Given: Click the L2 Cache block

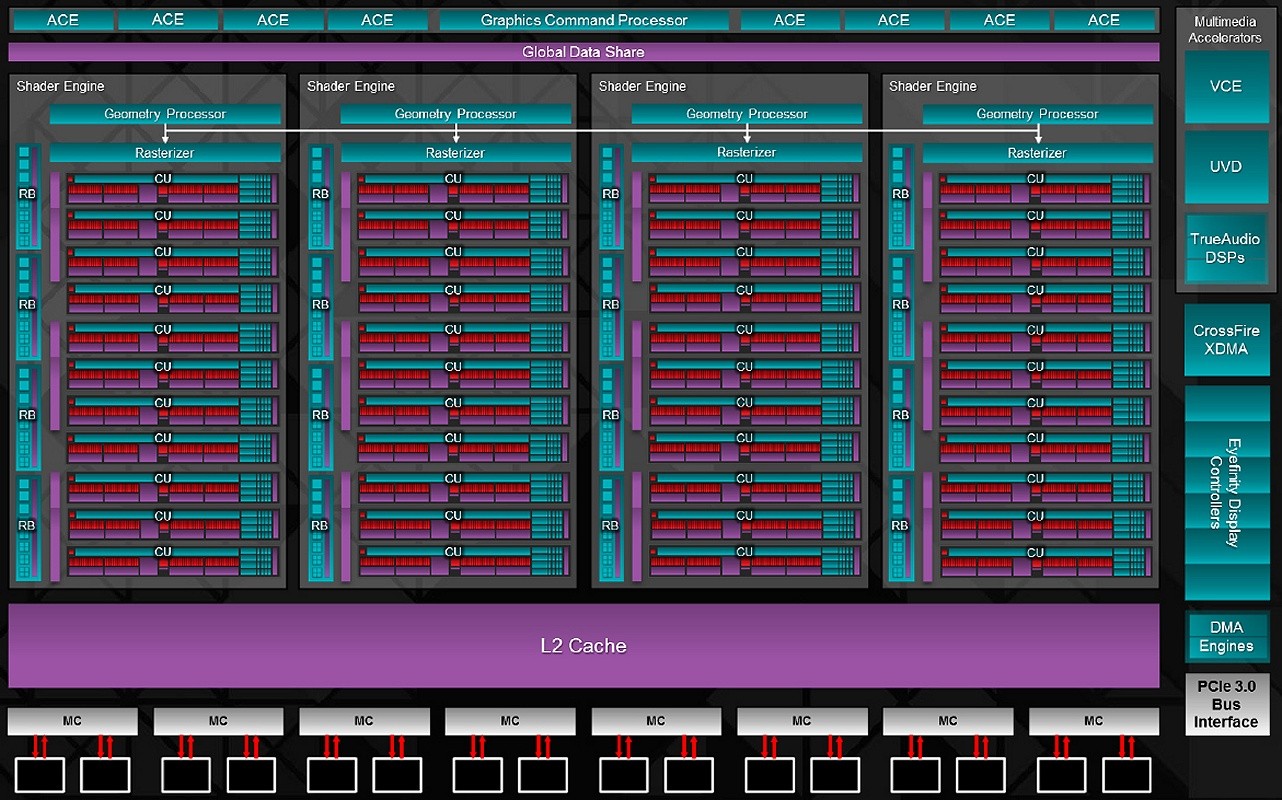Looking at the screenshot, I should click(584, 646).
